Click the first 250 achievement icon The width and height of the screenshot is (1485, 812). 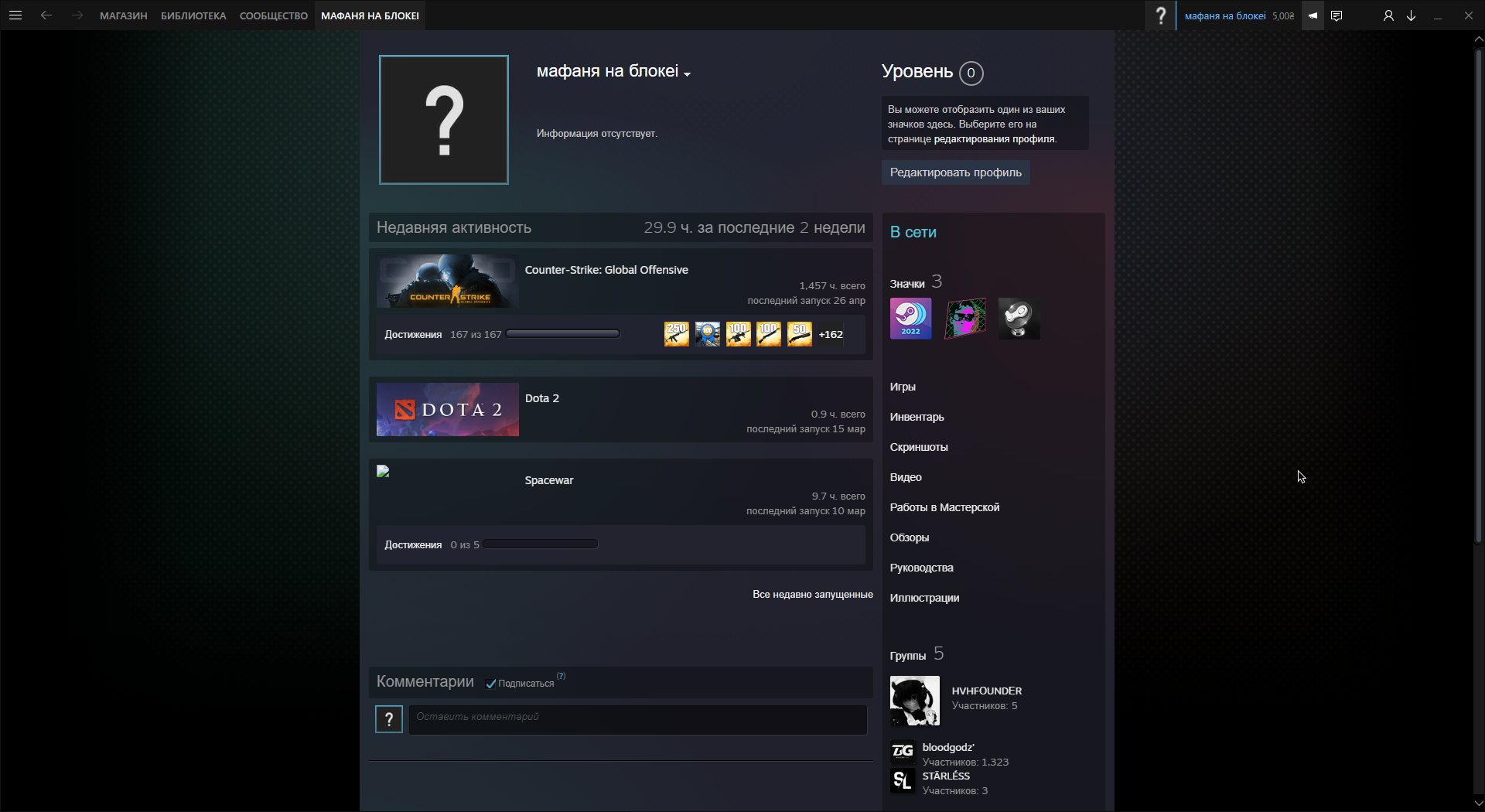pyautogui.click(x=677, y=334)
